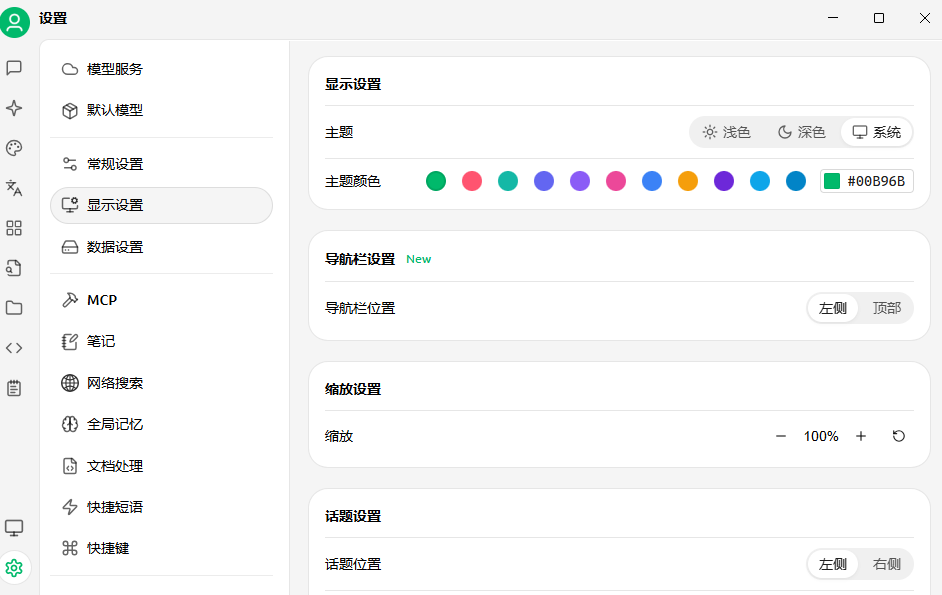
Task: Maximize the settings window
Action: [879, 18]
